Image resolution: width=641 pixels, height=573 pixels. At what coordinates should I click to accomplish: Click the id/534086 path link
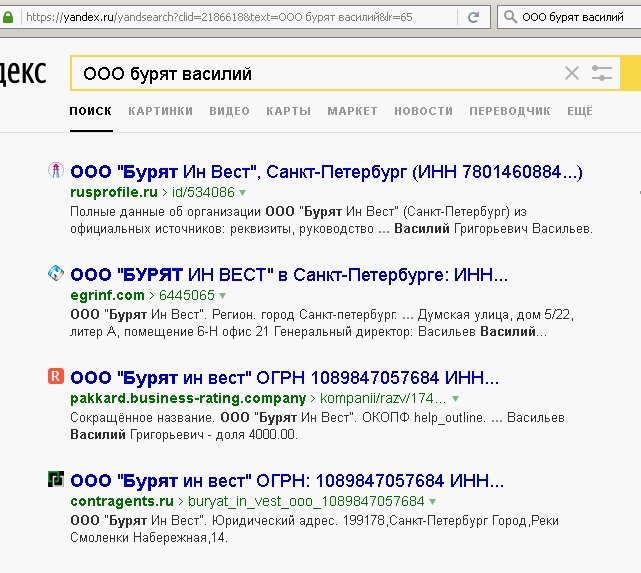tap(203, 192)
